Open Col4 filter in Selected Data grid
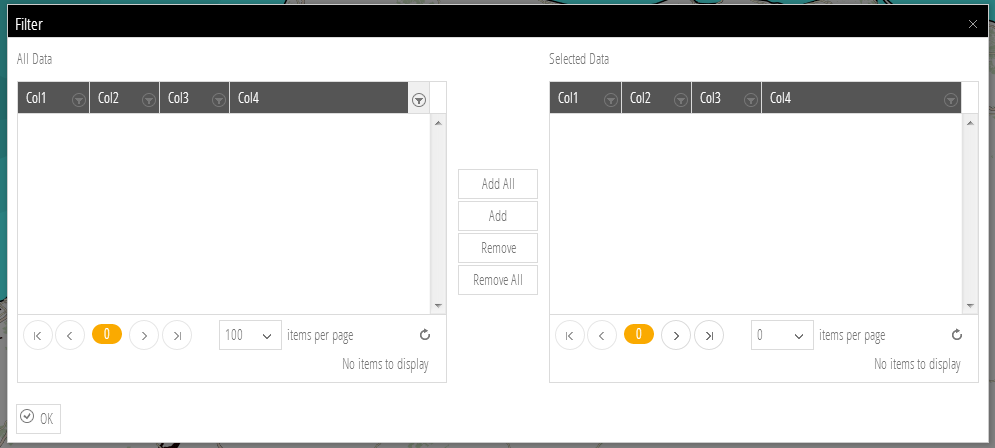The width and height of the screenshot is (995, 448). 951,99
